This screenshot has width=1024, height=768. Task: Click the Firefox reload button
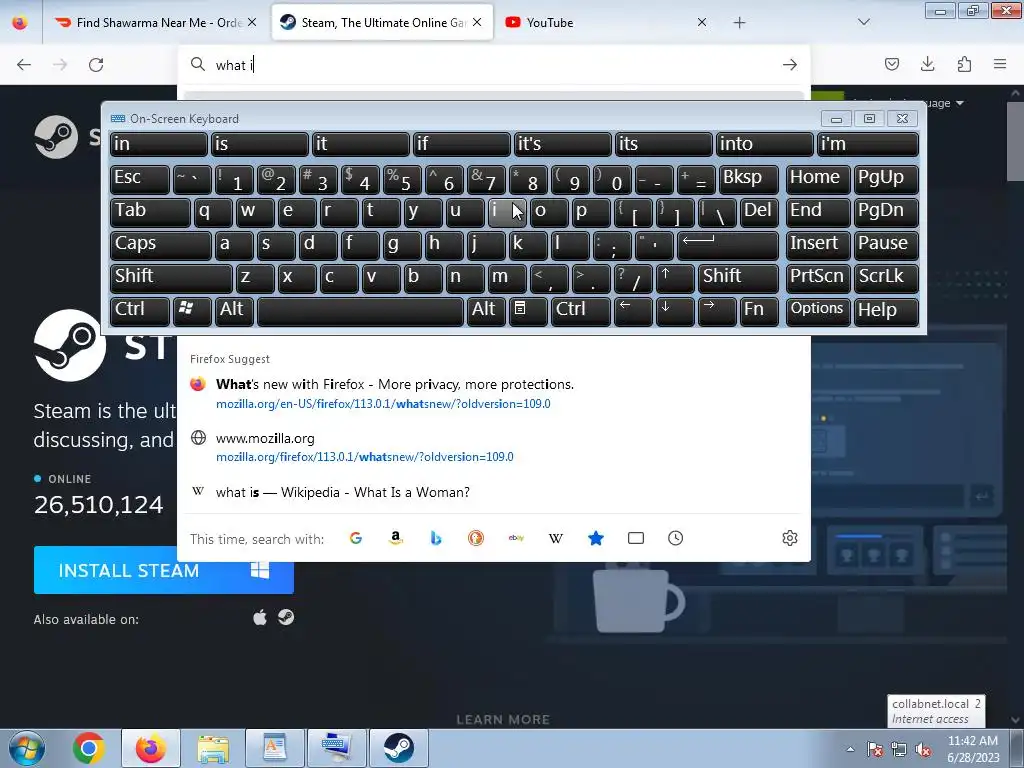96,65
